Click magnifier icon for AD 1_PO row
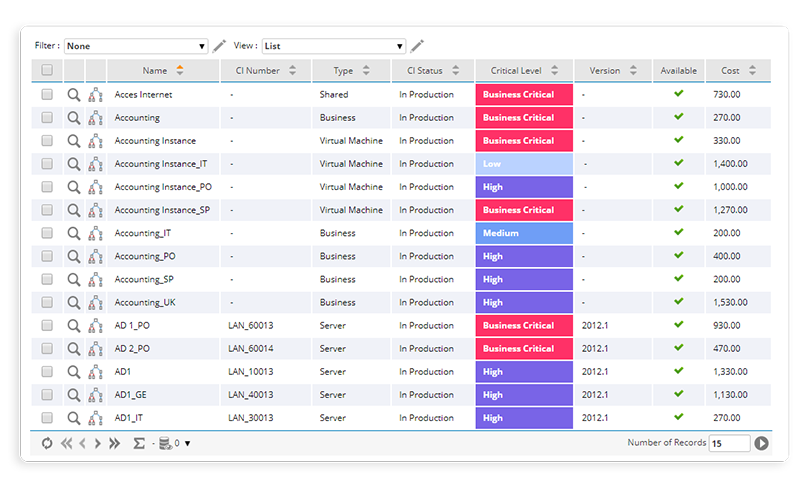Image resolution: width=800 pixels, height=490 pixels. (x=74, y=326)
